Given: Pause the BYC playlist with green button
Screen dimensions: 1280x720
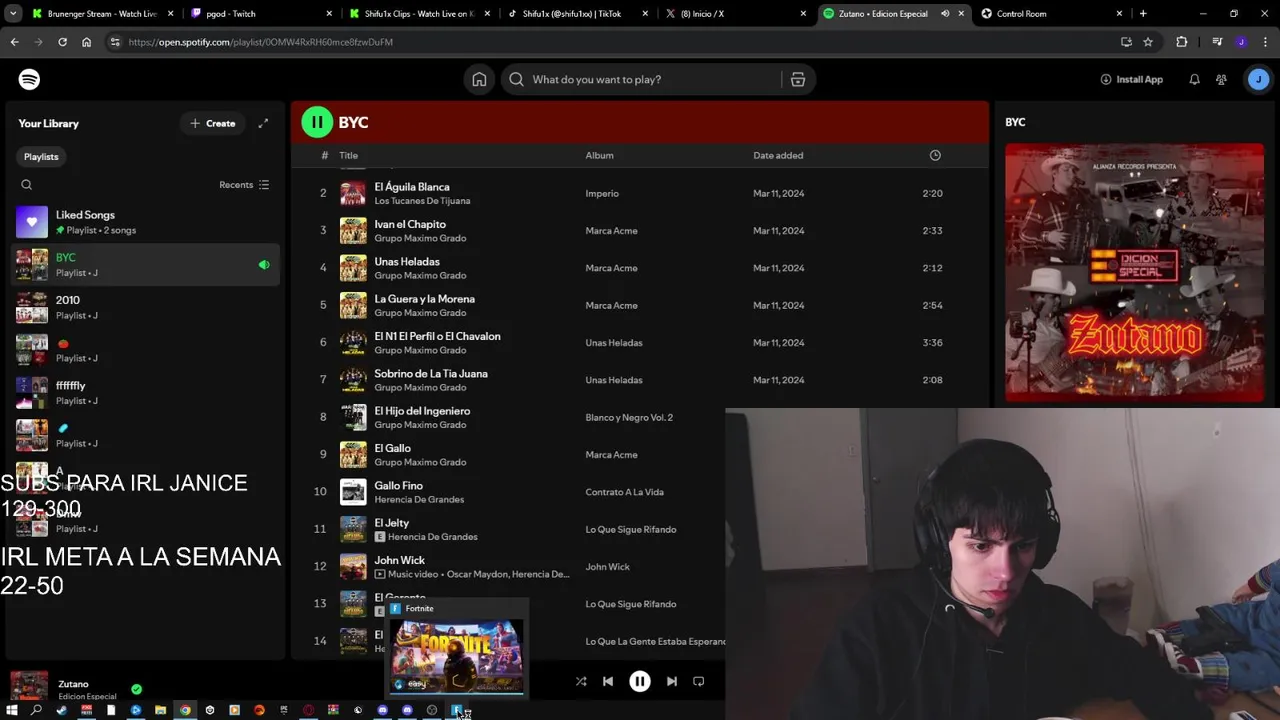Looking at the screenshot, I should pos(317,122).
